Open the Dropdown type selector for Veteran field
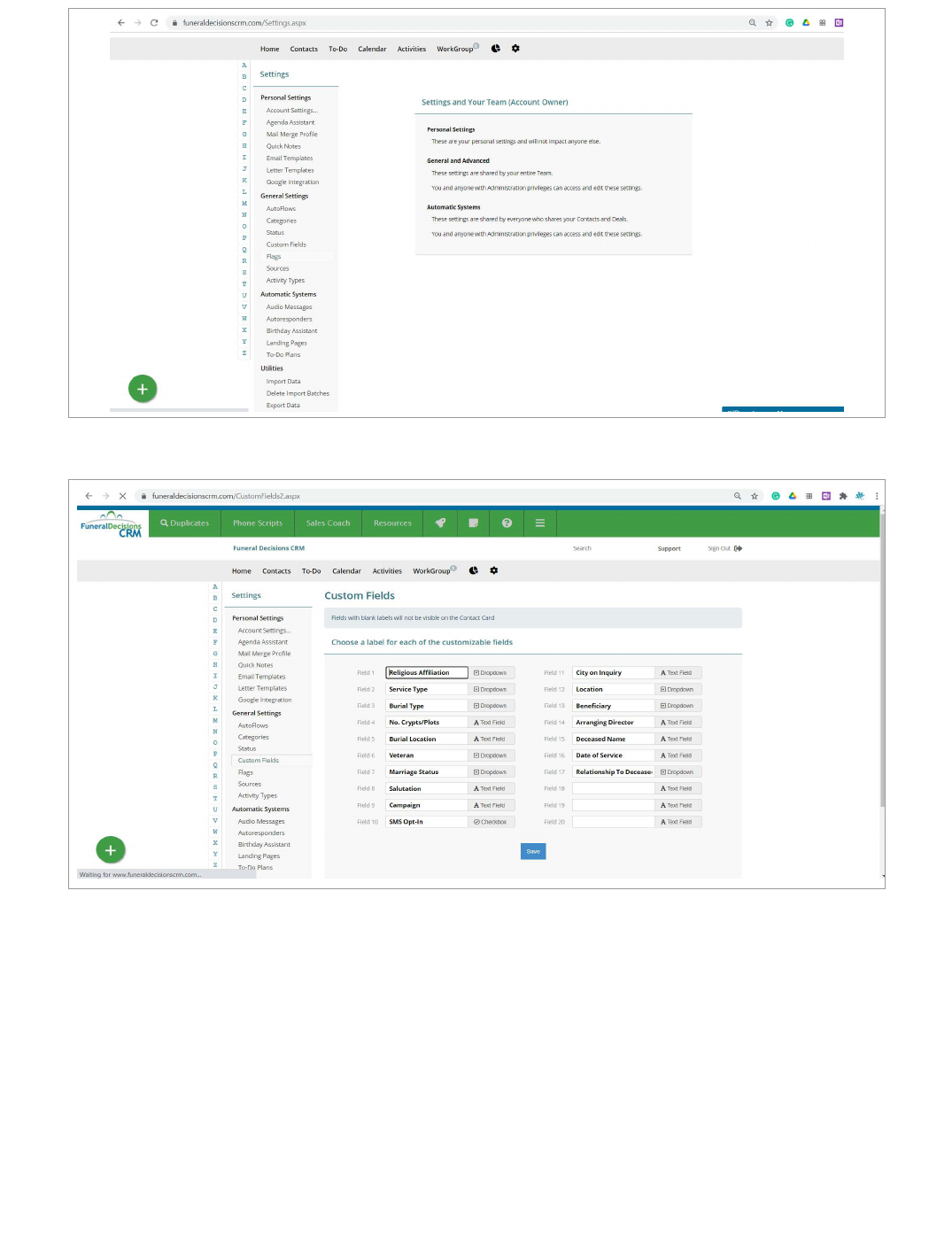 (491, 755)
